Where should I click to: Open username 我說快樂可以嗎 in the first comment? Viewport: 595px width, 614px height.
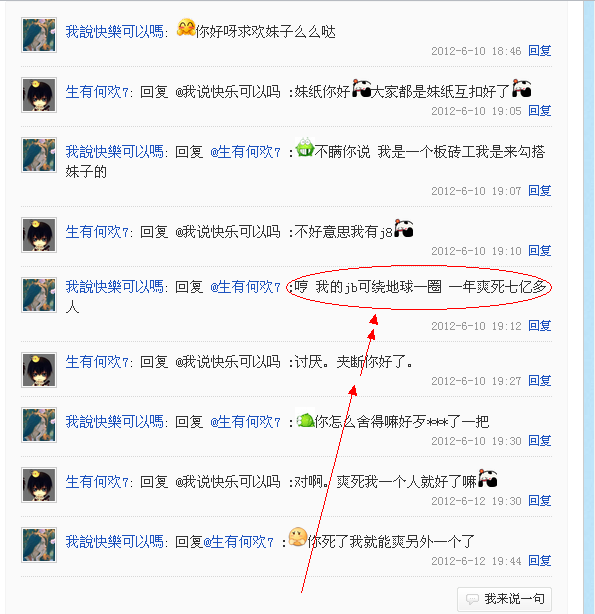point(114,32)
